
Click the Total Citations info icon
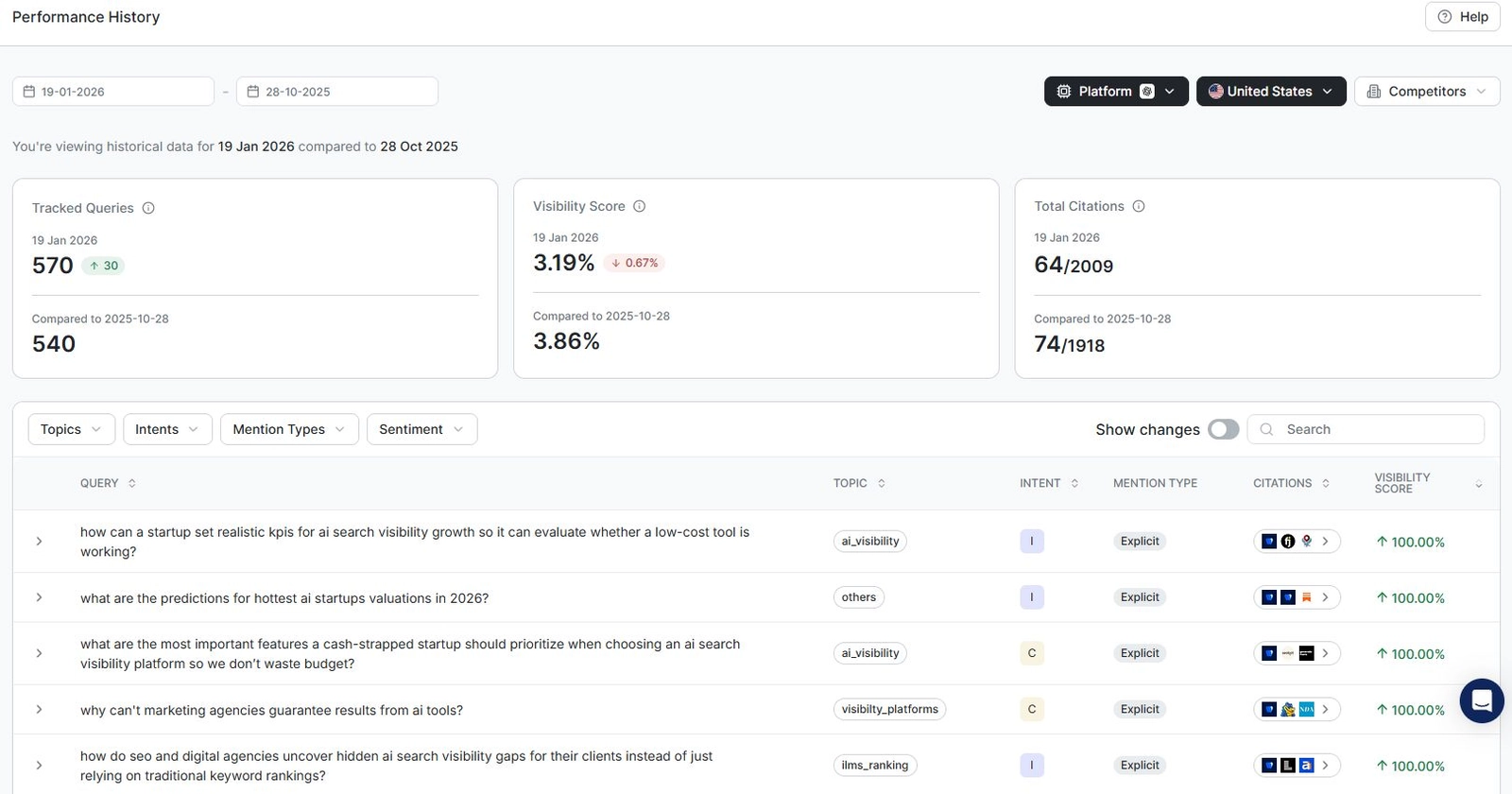[1139, 206]
